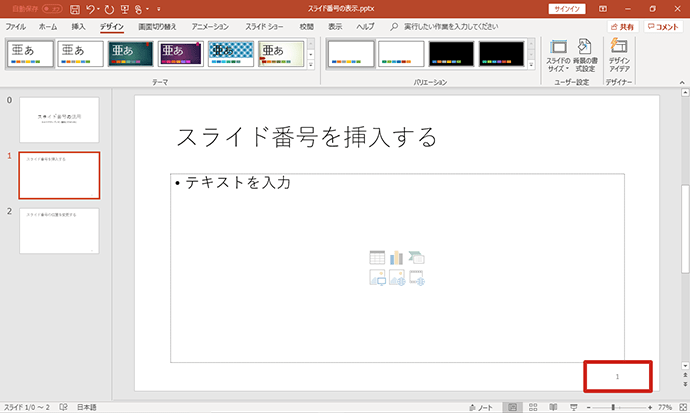Open the アニメーション tab

click(x=210, y=27)
